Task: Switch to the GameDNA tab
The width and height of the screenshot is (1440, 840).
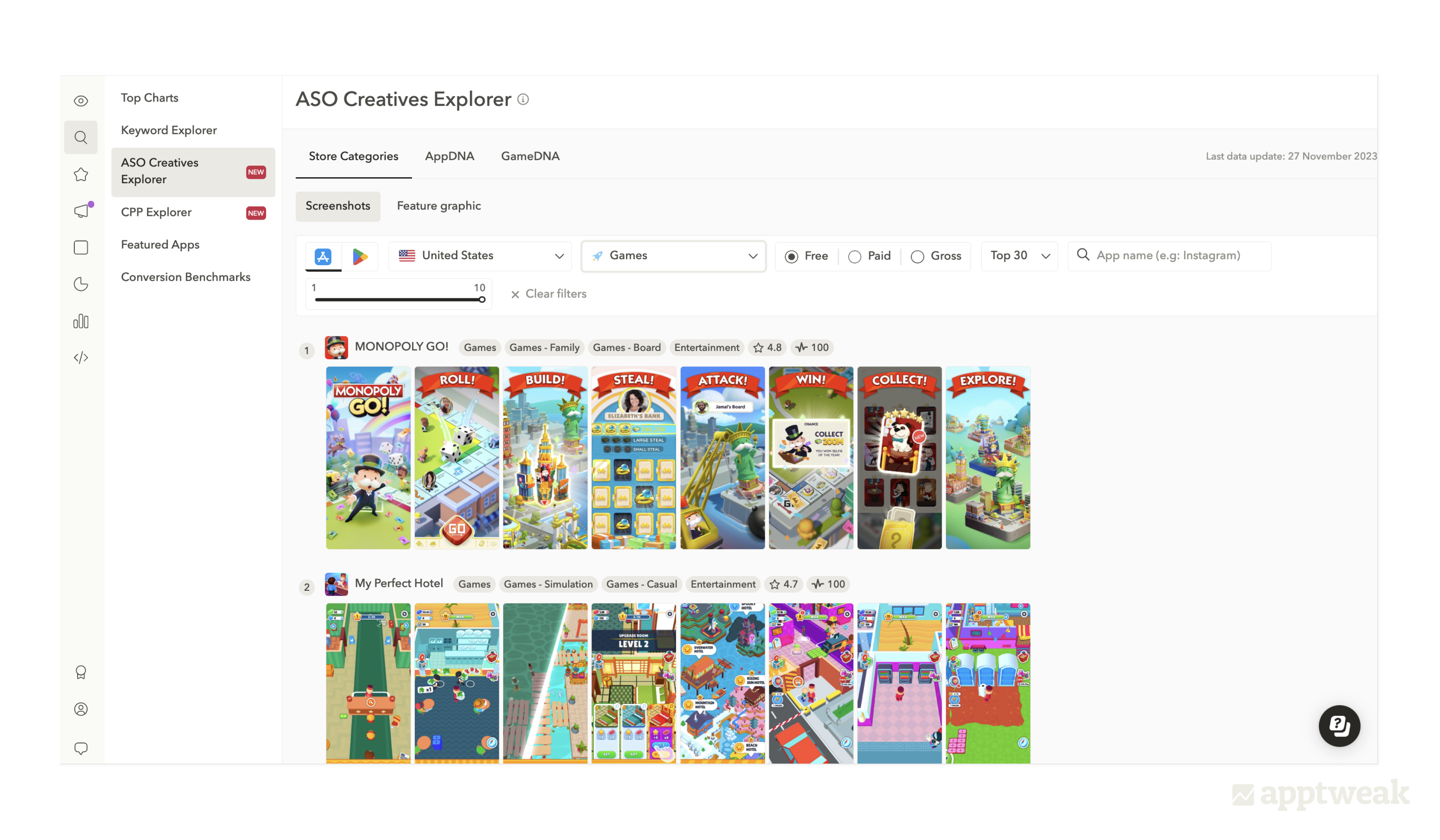Action: (530, 156)
